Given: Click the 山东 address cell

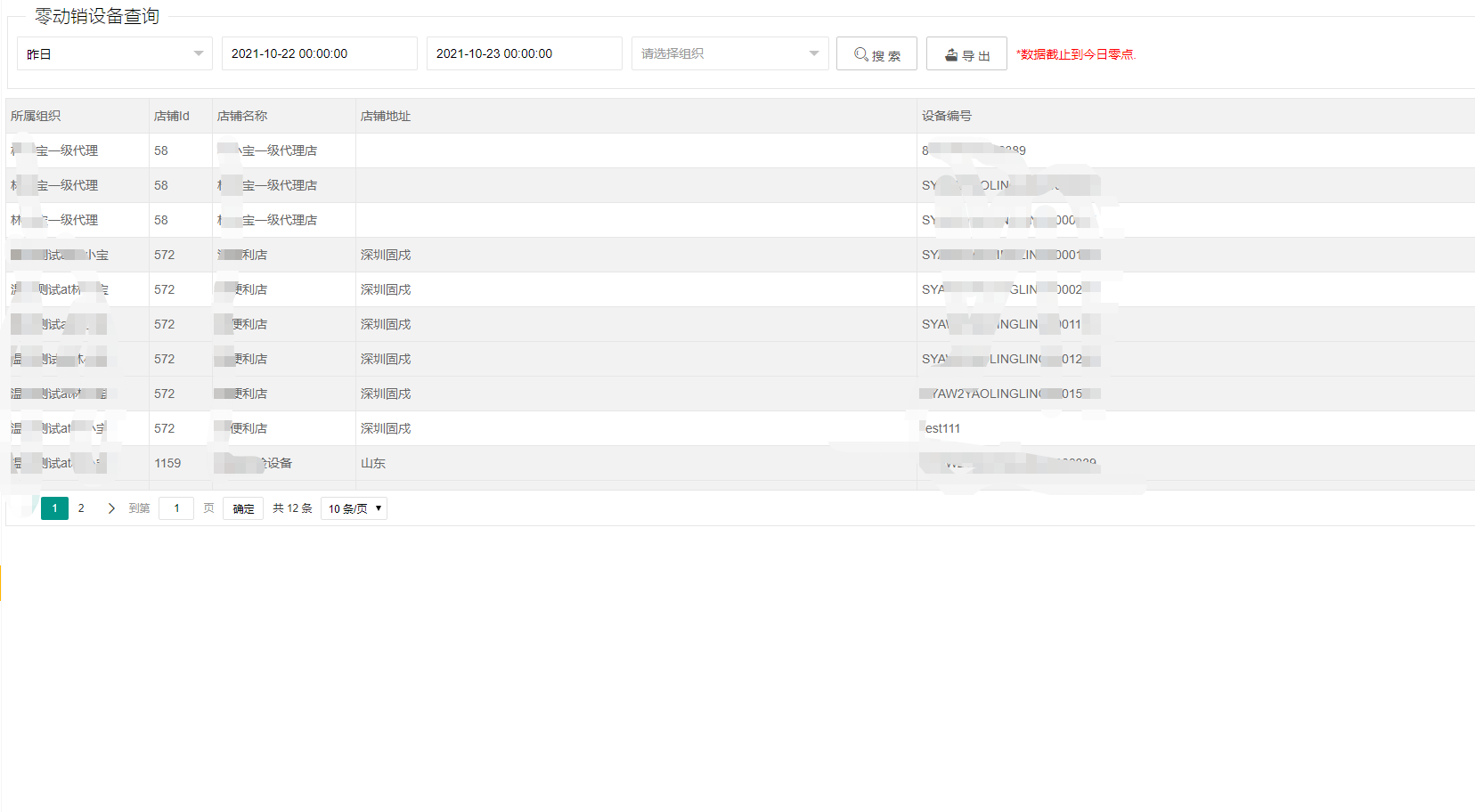Looking at the screenshot, I should point(373,463).
